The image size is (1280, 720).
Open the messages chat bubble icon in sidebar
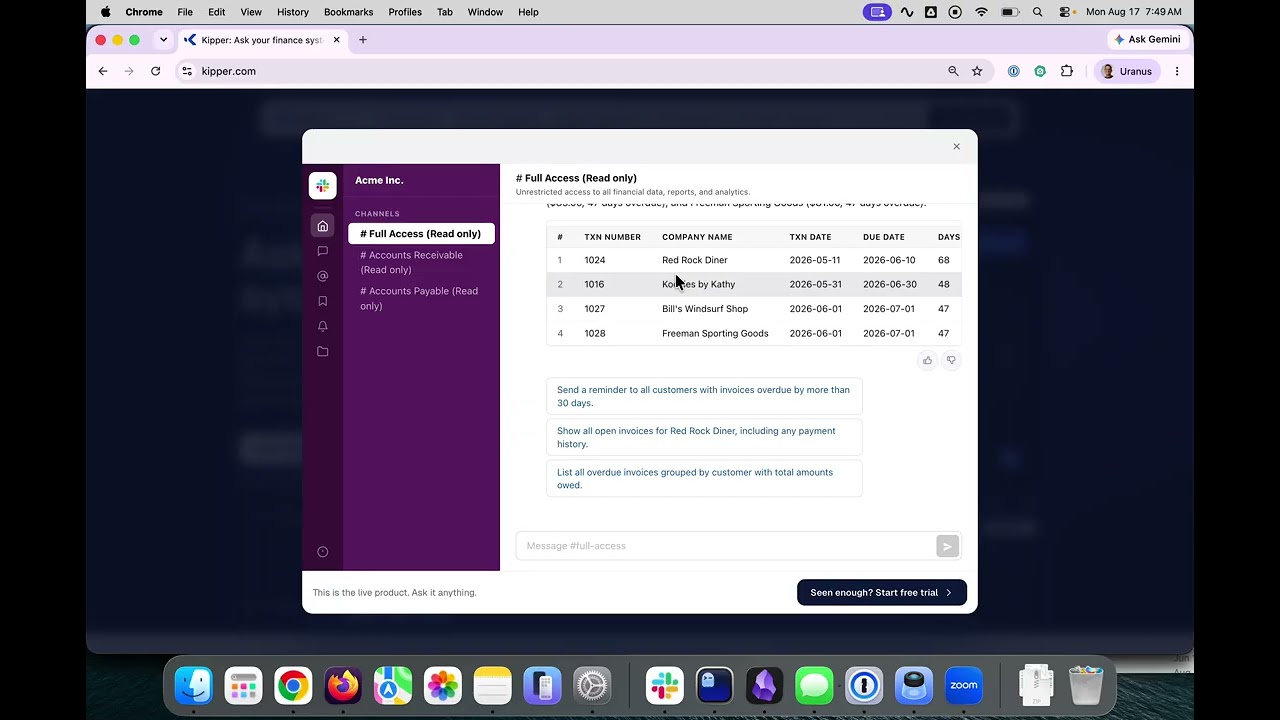click(x=322, y=251)
